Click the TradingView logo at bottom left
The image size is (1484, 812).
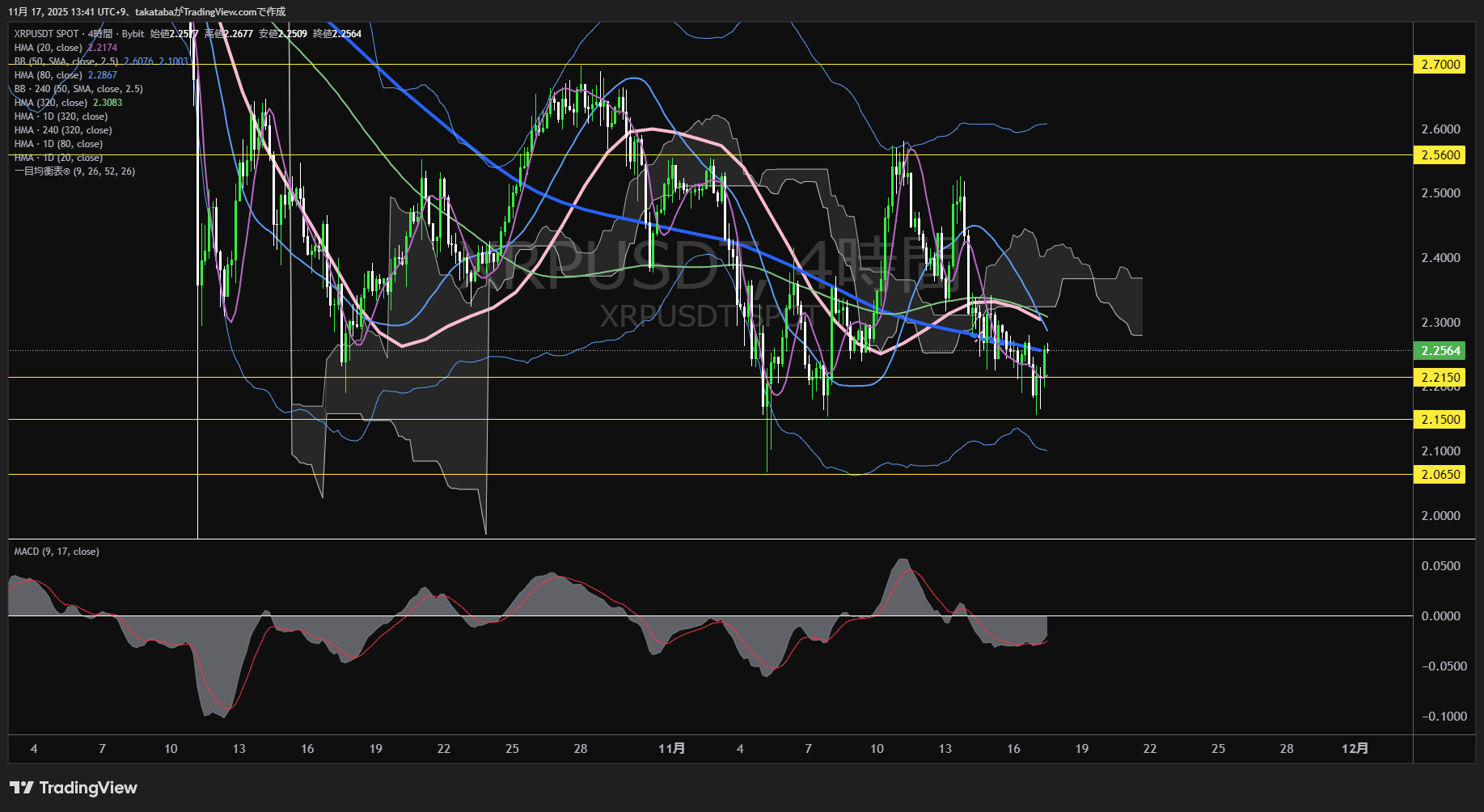(74, 788)
